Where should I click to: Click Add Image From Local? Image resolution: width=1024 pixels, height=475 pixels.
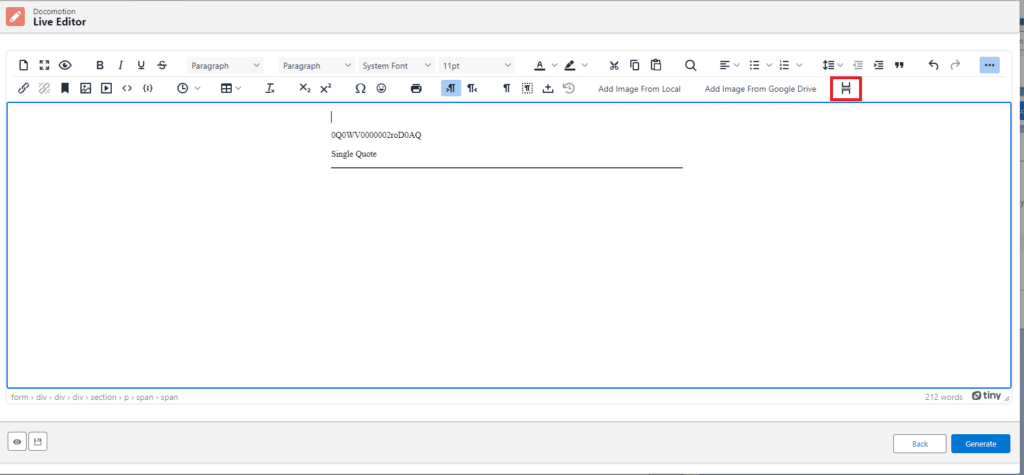[639, 89]
